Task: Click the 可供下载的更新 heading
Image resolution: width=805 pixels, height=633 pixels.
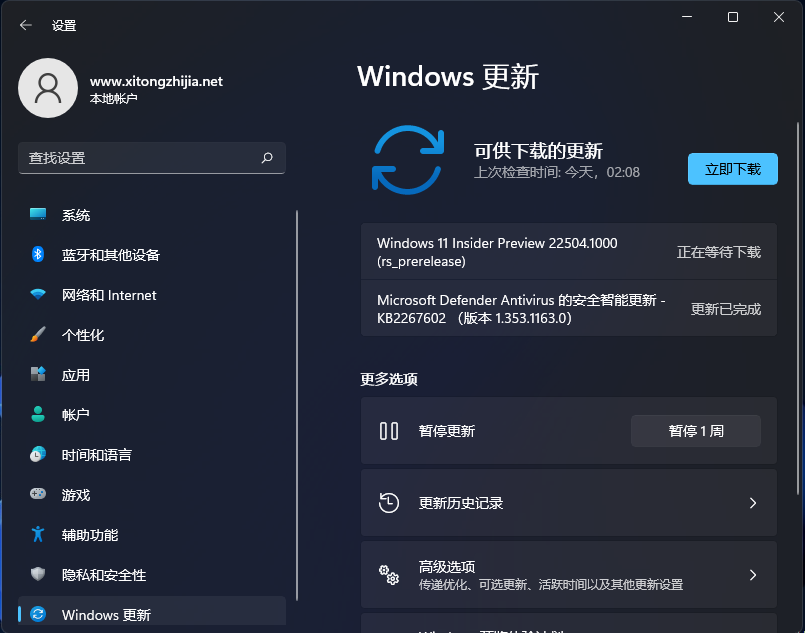Action: click(x=538, y=151)
